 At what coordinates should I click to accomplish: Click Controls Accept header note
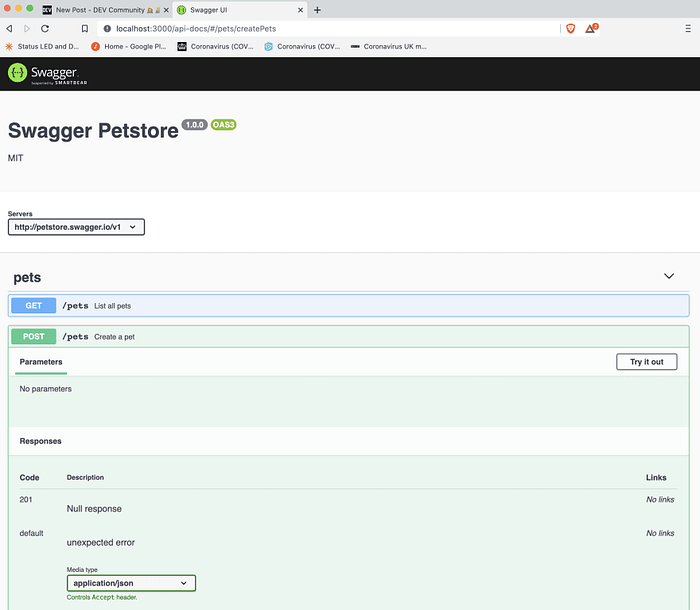[102, 597]
